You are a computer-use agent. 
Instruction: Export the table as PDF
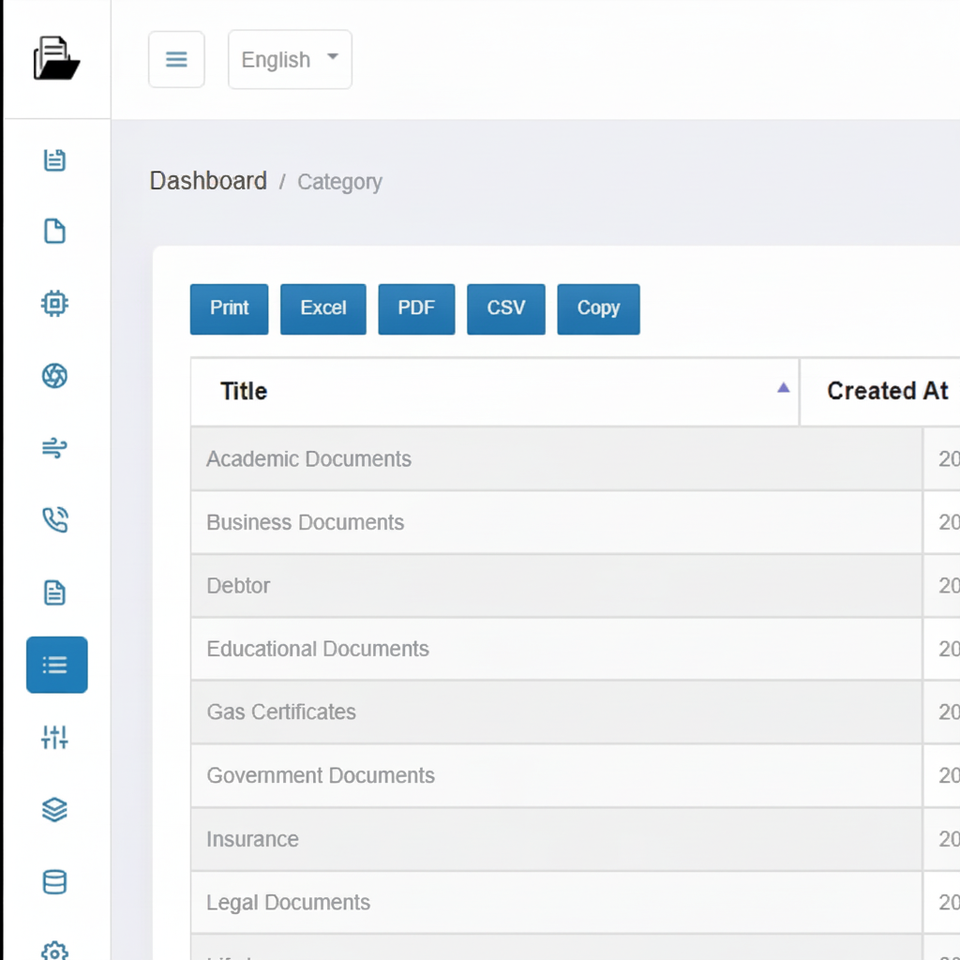tap(416, 308)
